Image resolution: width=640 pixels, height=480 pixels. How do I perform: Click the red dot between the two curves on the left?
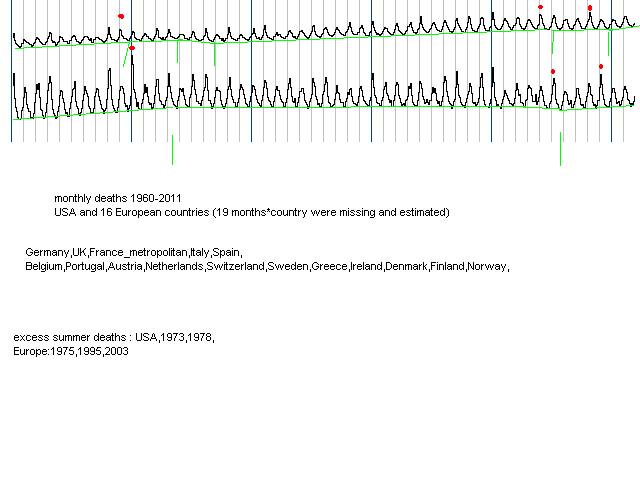[x=131, y=47]
